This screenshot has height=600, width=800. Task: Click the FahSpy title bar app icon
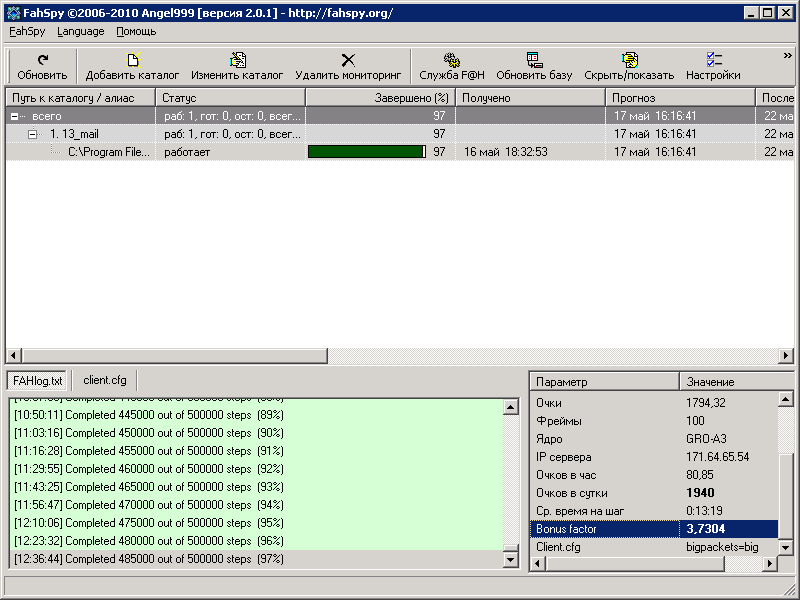tap(13, 13)
